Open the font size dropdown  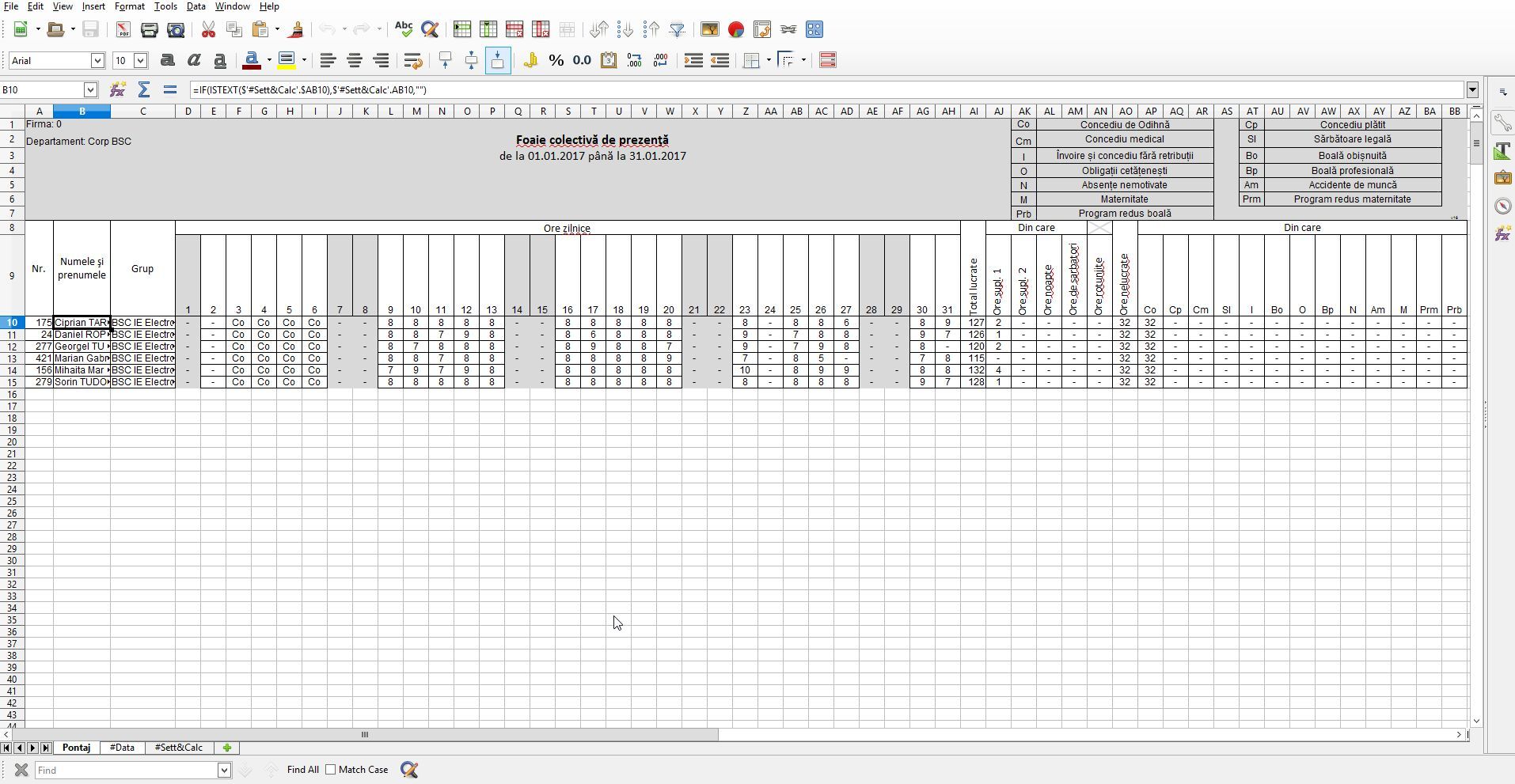tap(140, 60)
